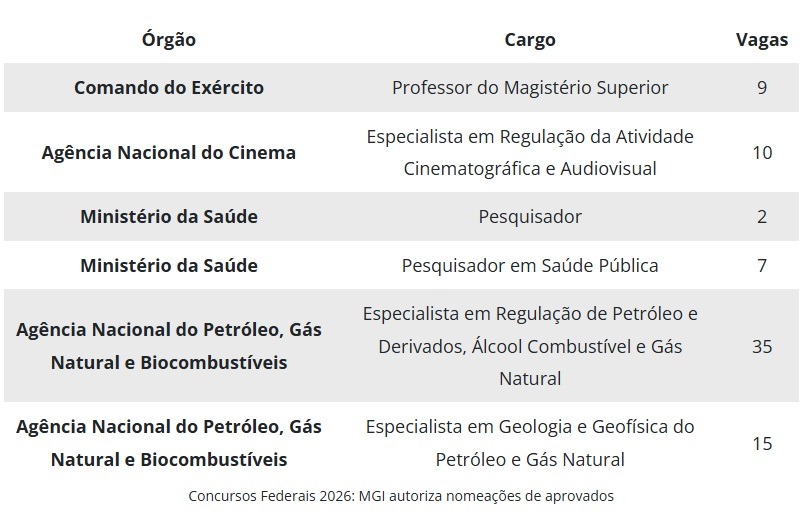The width and height of the screenshot is (806, 531).
Task: Click the vagas value 2
Action: point(762,216)
